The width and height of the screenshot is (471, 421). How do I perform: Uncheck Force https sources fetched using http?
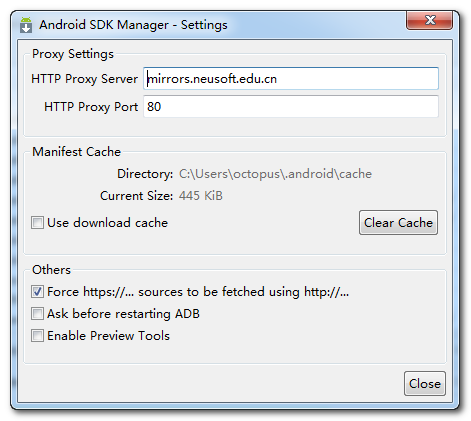37,292
